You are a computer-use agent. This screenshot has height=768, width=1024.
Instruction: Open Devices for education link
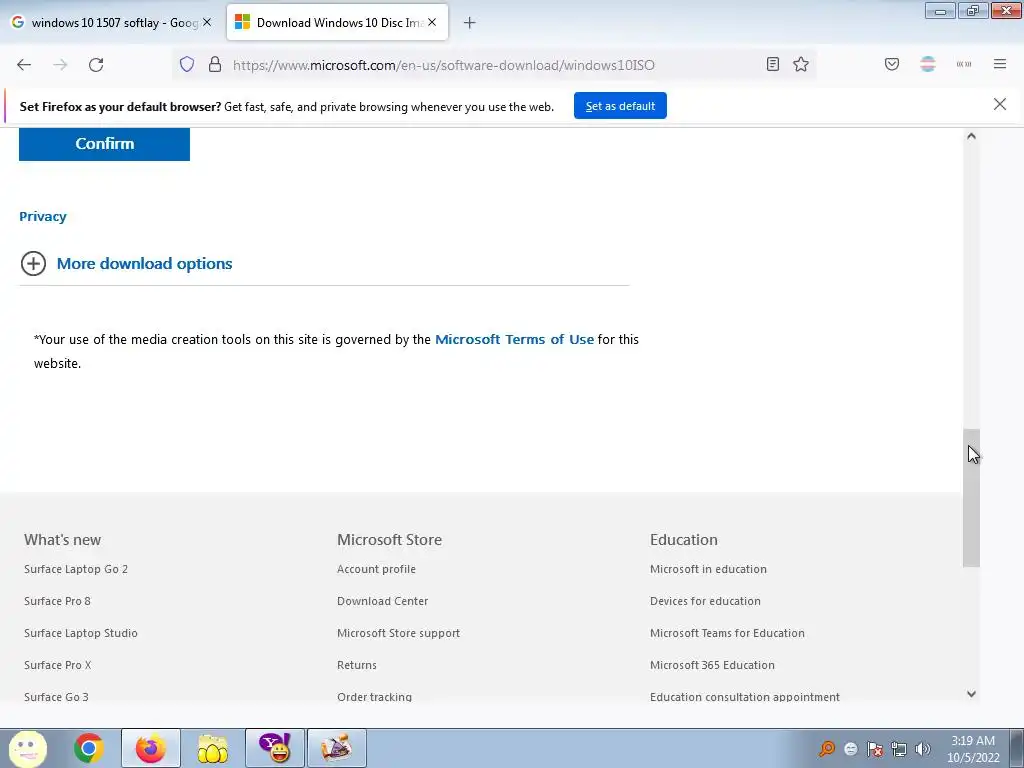pyautogui.click(x=705, y=601)
